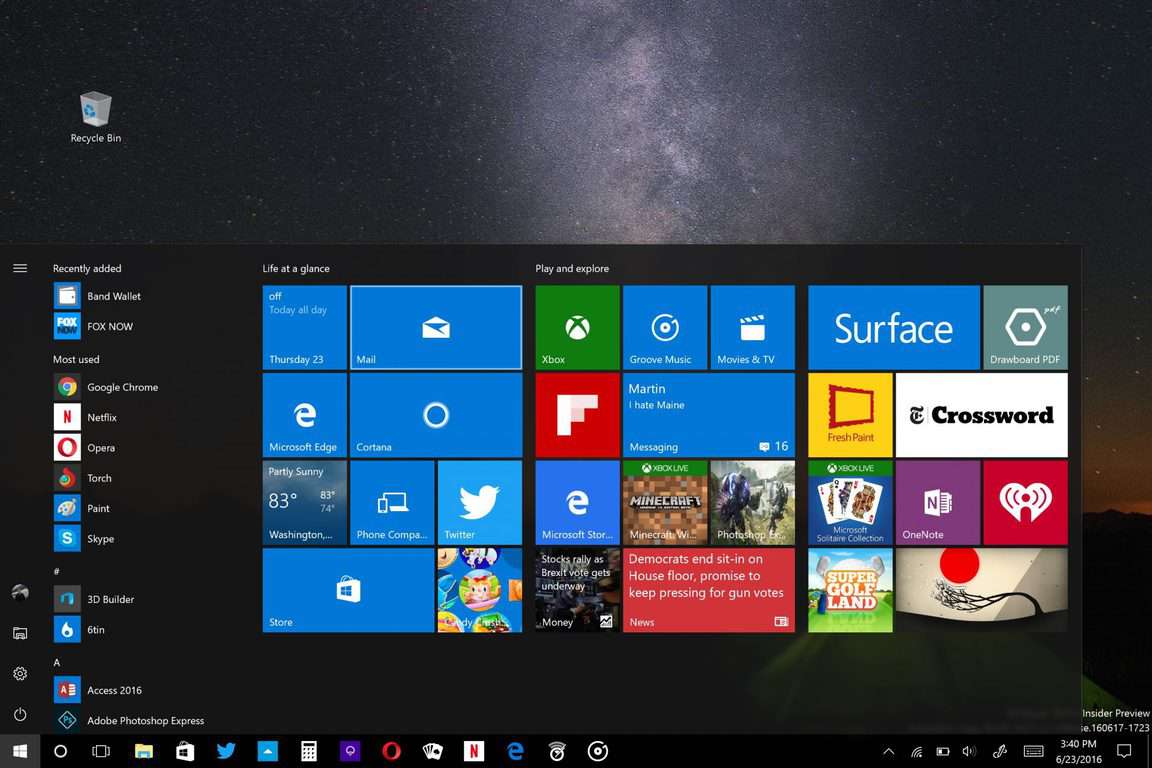The width and height of the screenshot is (1152, 768).
Task: Open Google Chrome from Most used
Action: pos(121,387)
